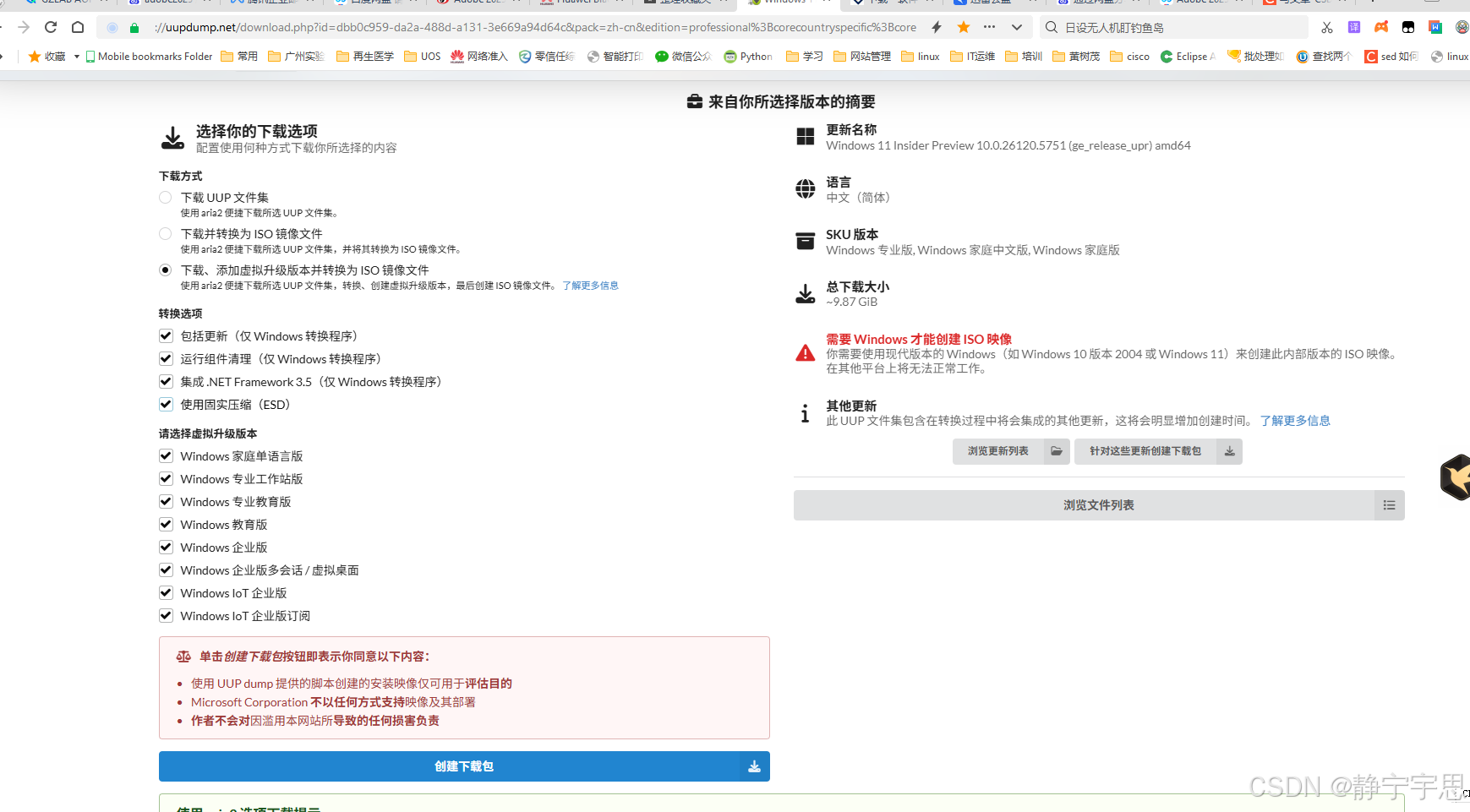1470x812 pixels.
Task: Uncheck 运行组件清理 option
Action: (166, 359)
